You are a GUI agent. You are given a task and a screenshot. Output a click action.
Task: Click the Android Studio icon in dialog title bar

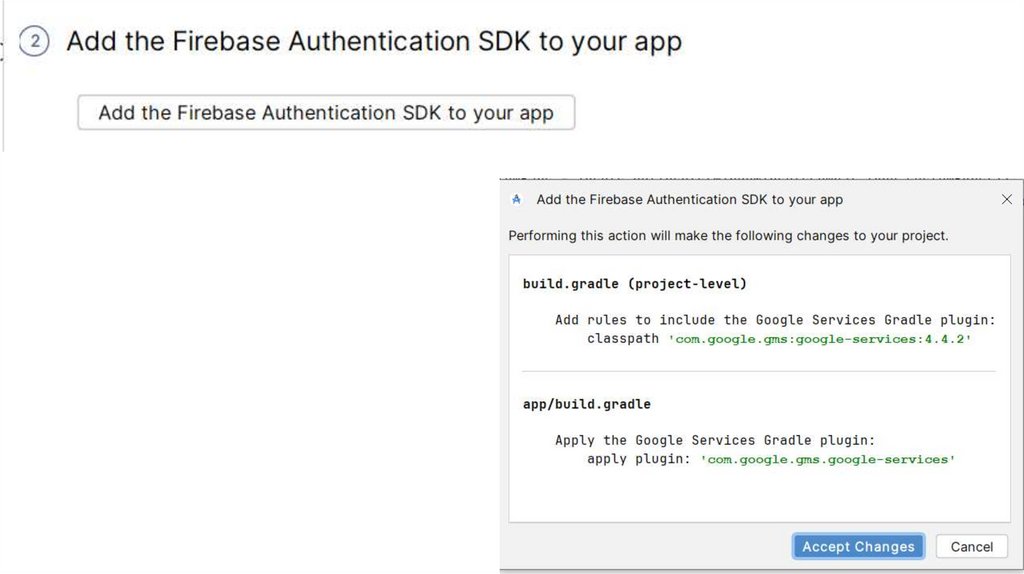(x=516, y=199)
